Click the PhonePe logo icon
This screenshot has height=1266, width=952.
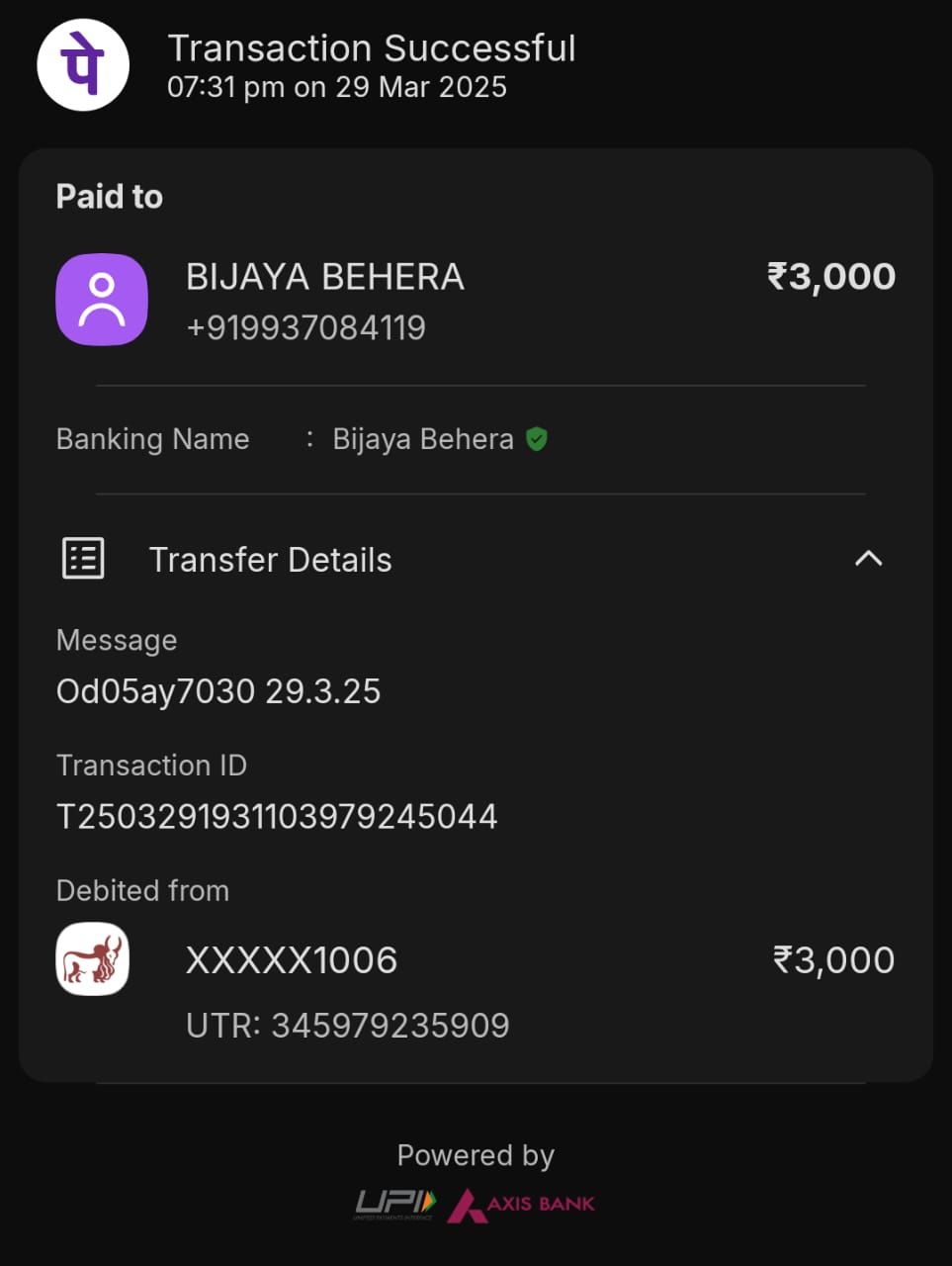point(83,65)
